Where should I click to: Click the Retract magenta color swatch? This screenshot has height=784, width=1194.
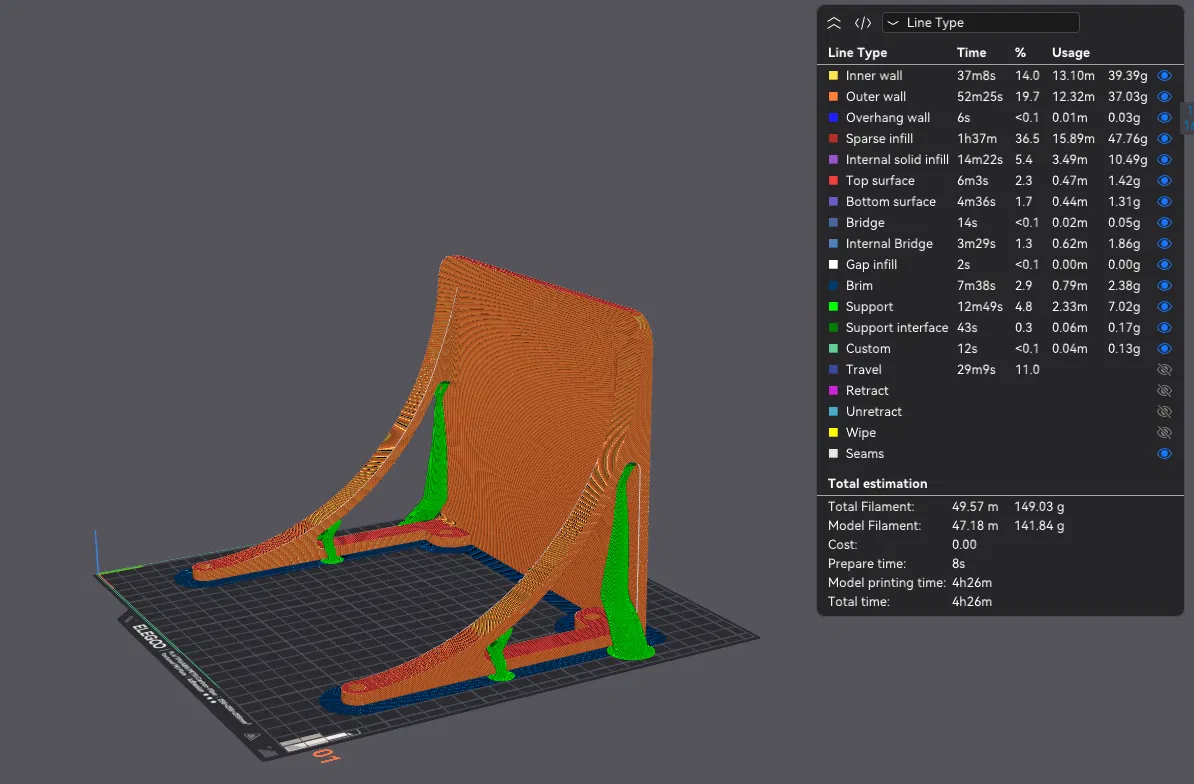(x=833, y=390)
